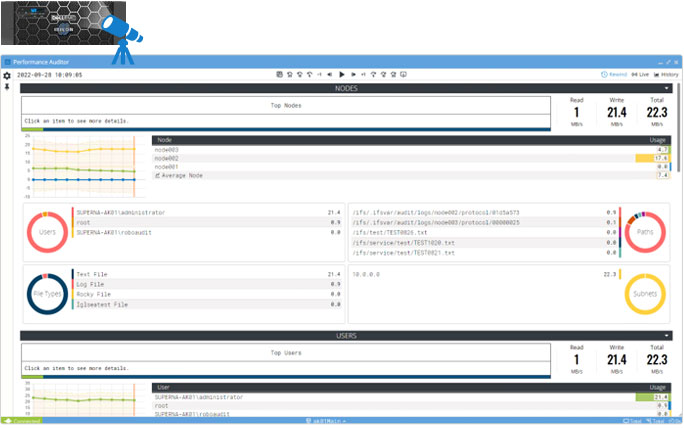The height and width of the screenshot is (428, 684).
Task: Sort by the Node column header
Action: (164, 140)
